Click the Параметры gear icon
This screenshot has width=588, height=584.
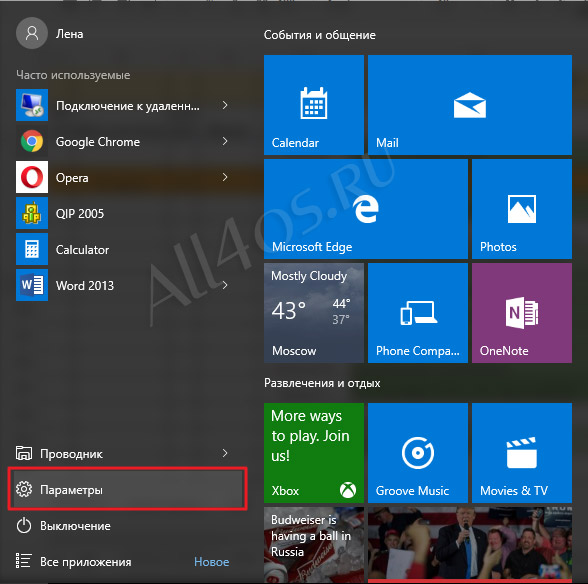point(24,489)
